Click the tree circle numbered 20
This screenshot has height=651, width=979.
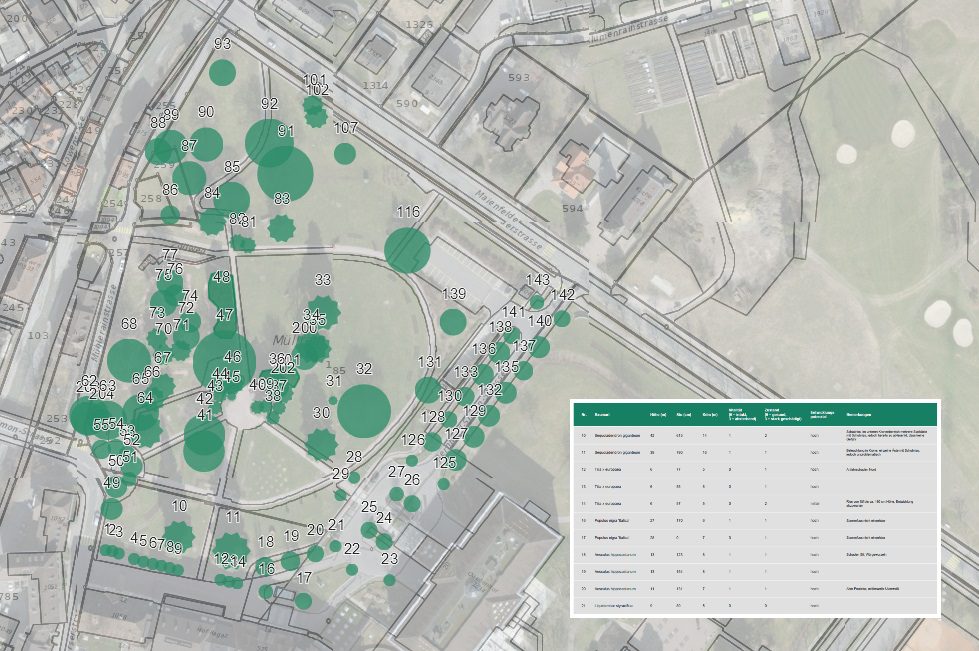coord(315,553)
